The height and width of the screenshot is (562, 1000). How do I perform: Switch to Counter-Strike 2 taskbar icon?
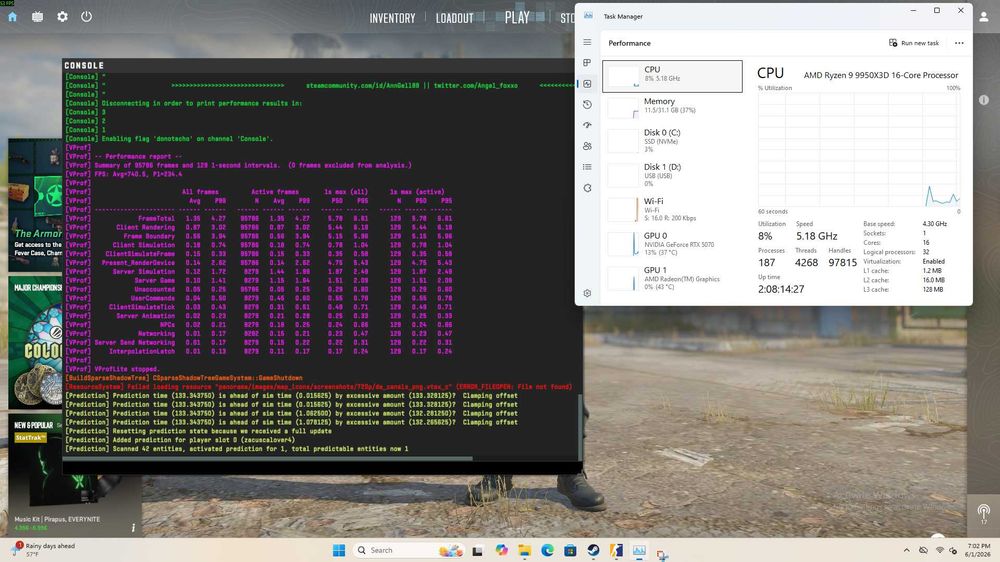coord(616,551)
